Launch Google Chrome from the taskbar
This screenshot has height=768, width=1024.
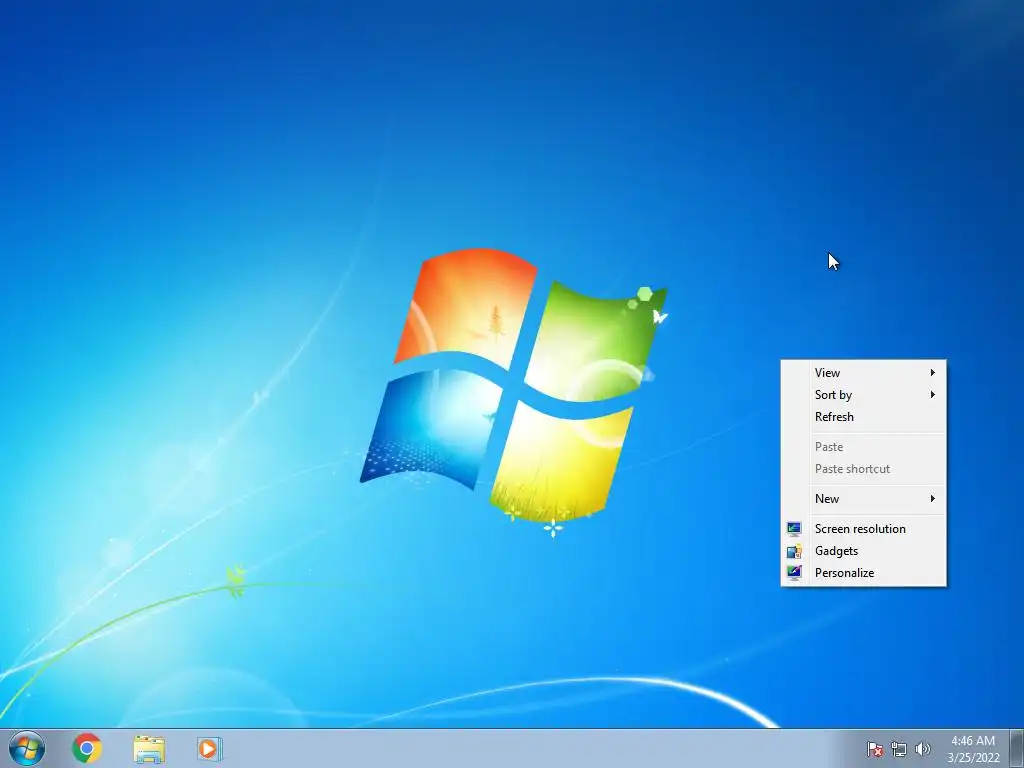pyautogui.click(x=87, y=748)
